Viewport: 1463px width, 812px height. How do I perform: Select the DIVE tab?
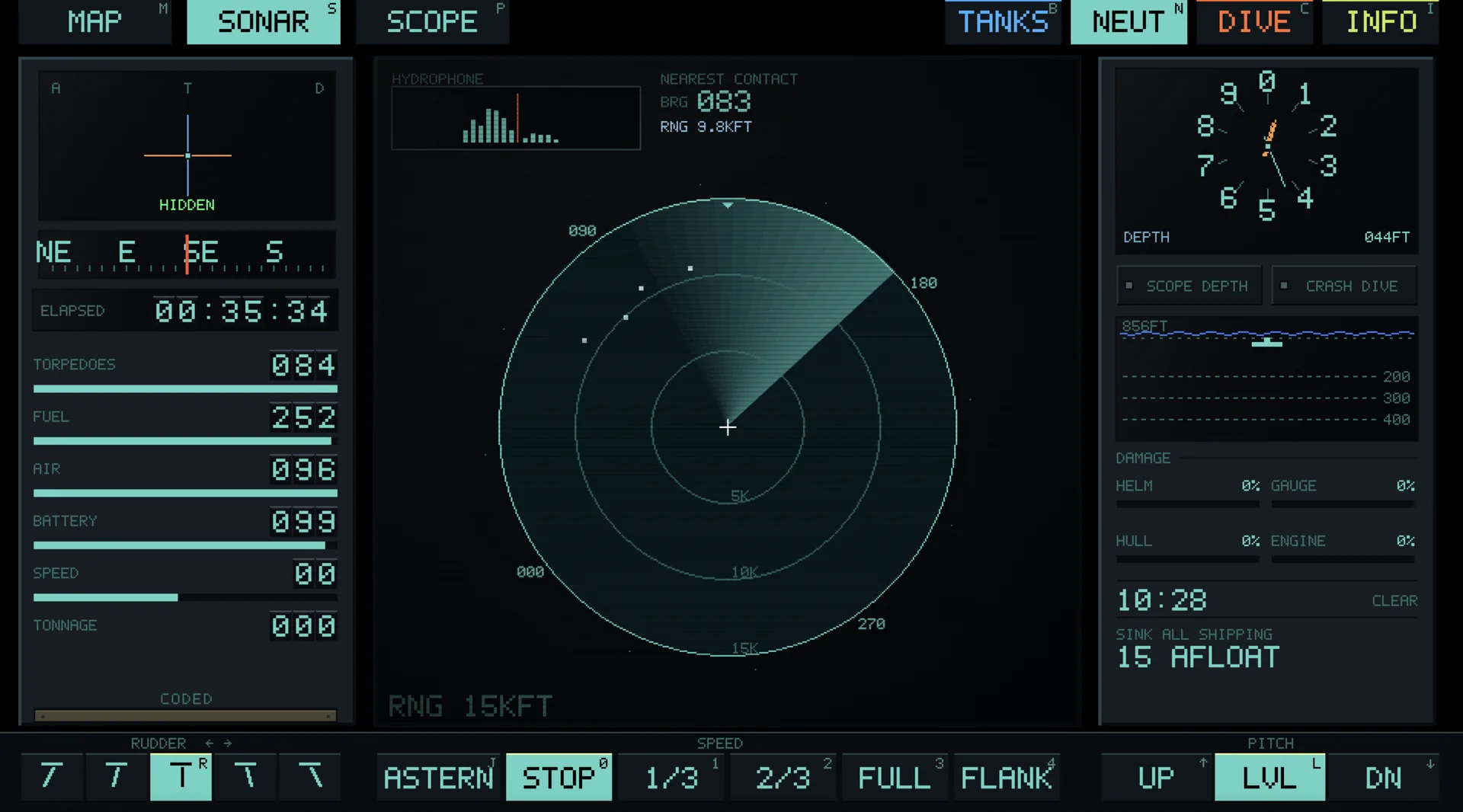(1254, 21)
